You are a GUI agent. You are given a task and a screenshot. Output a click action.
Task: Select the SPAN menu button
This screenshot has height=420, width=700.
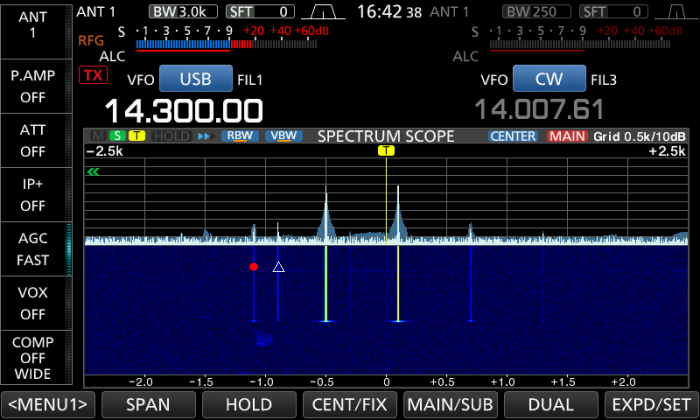point(148,404)
